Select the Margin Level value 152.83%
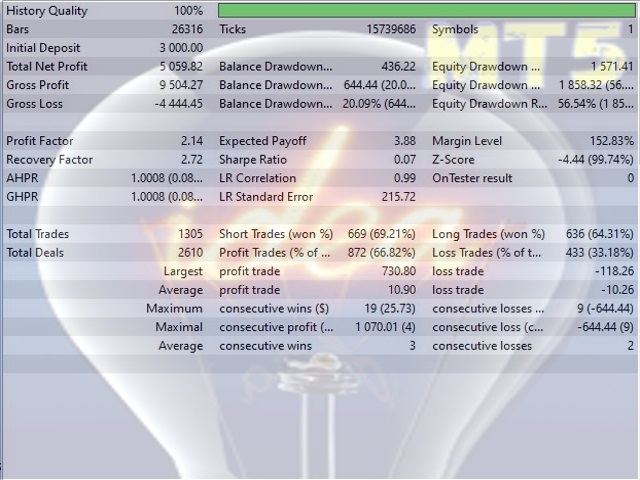The width and height of the screenshot is (640, 480). point(607,141)
